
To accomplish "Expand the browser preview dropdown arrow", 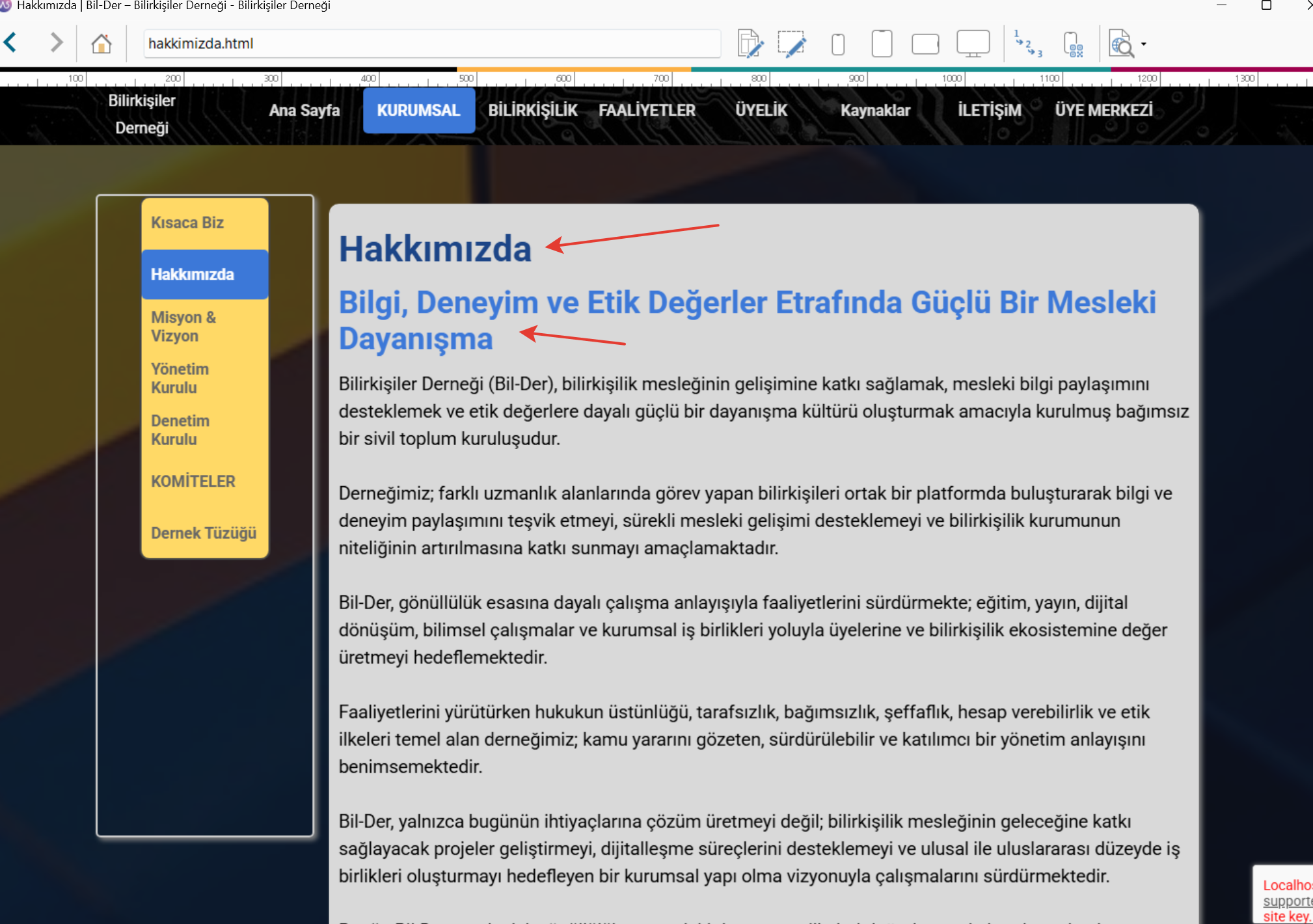I will (1143, 44).
